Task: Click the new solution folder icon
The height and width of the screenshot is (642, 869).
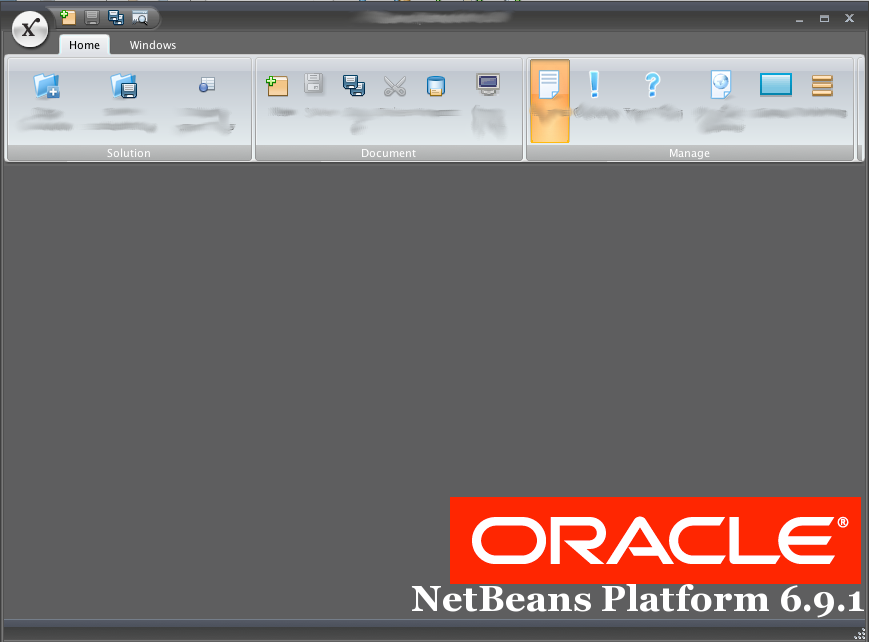Action: click(x=47, y=86)
